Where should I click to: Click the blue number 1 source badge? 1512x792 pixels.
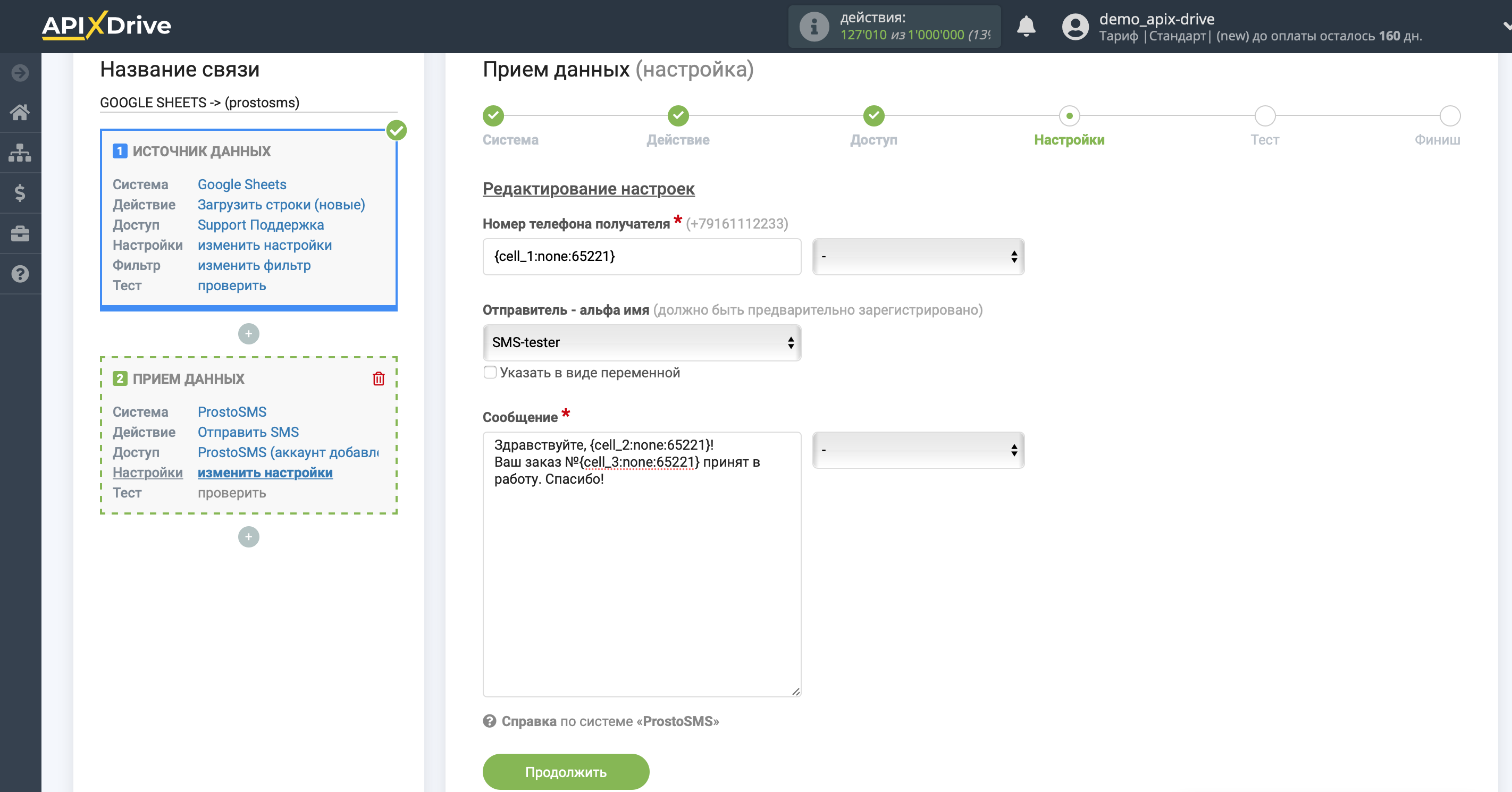coord(120,151)
